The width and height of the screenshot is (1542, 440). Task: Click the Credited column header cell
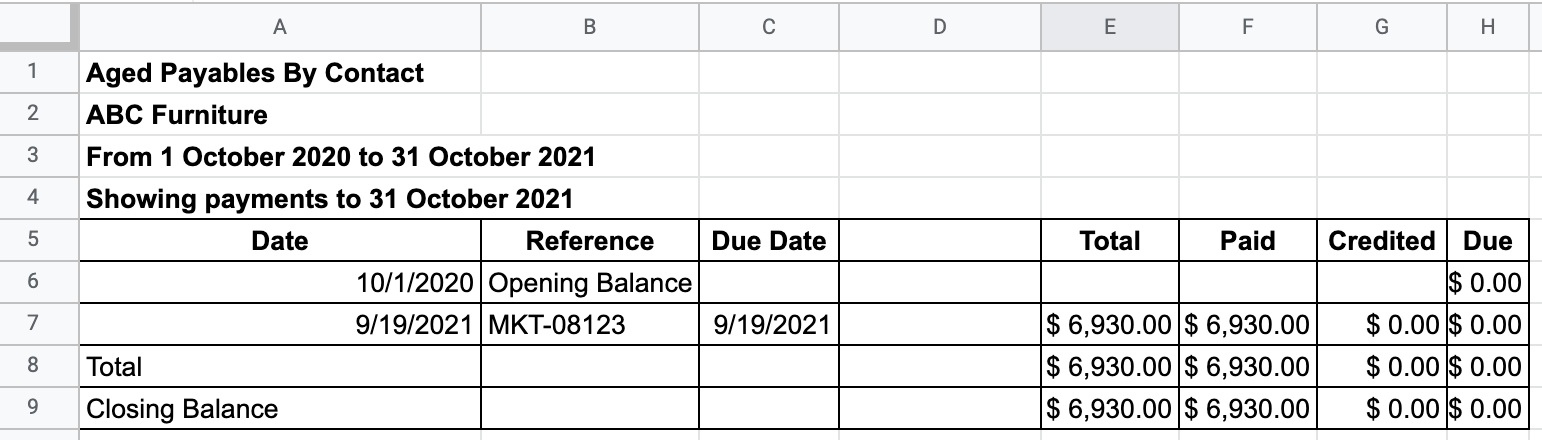pos(1381,241)
